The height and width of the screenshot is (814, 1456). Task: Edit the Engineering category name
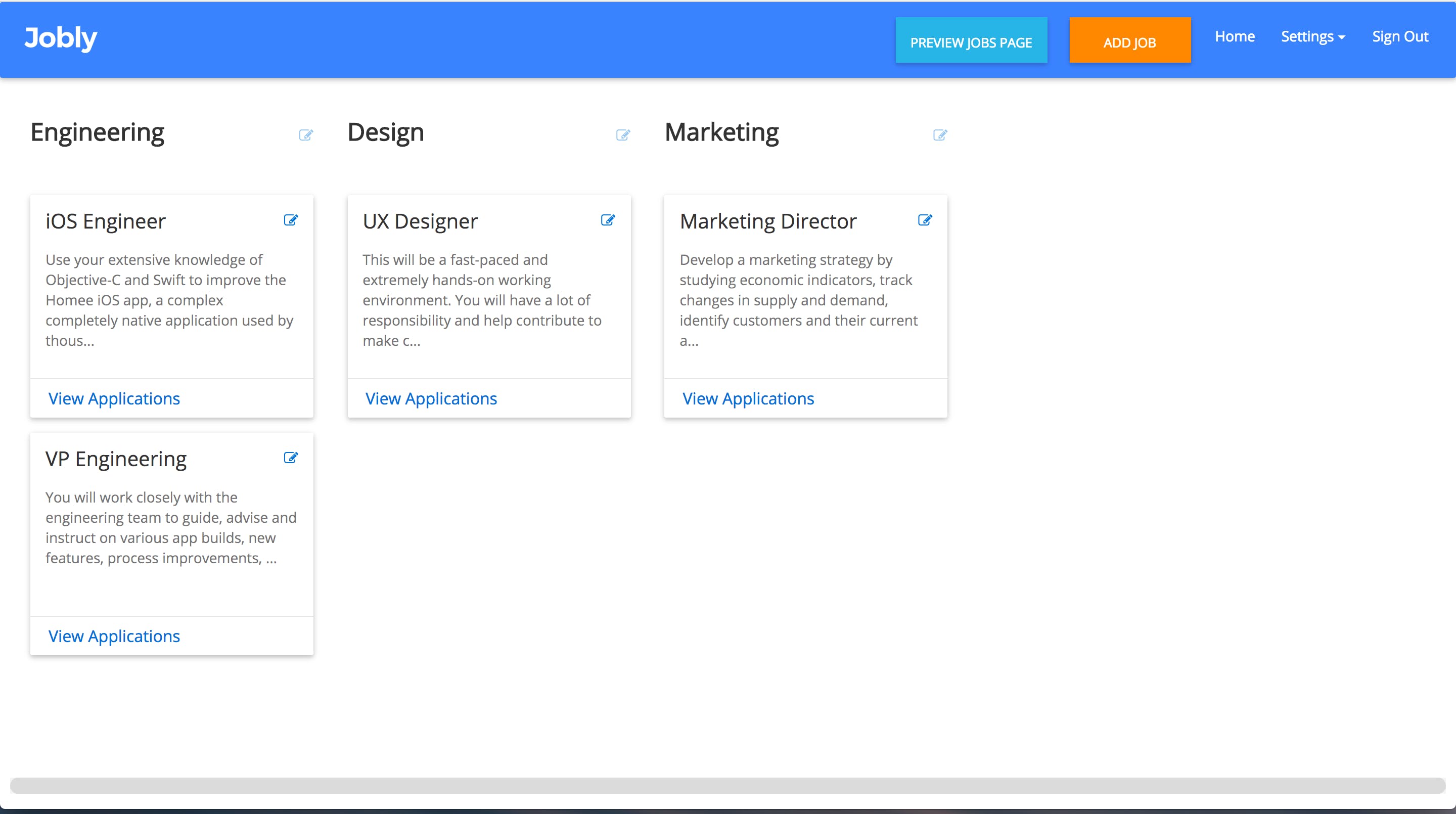306,134
